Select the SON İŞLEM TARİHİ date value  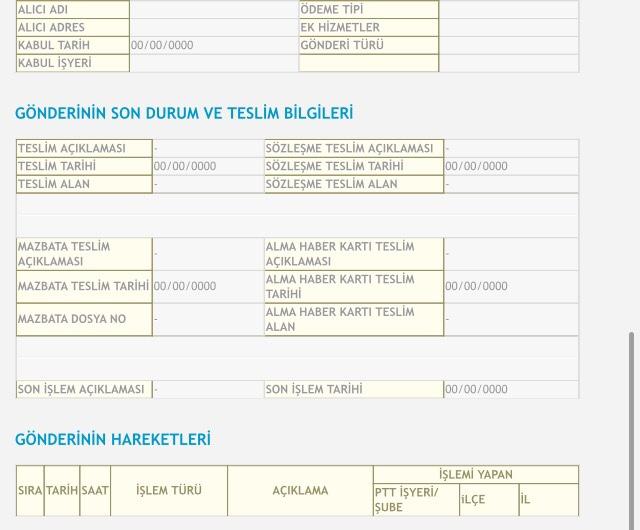(x=476, y=389)
